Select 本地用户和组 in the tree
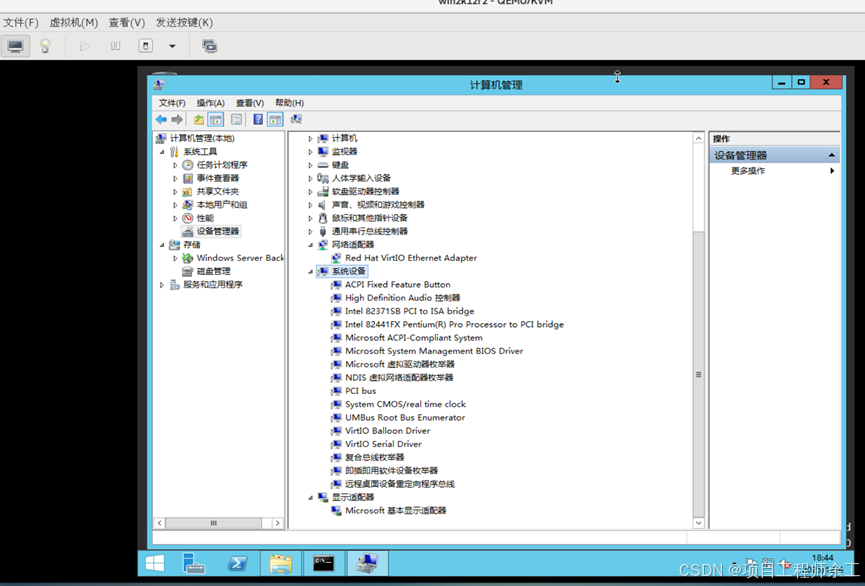 tap(222, 205)
